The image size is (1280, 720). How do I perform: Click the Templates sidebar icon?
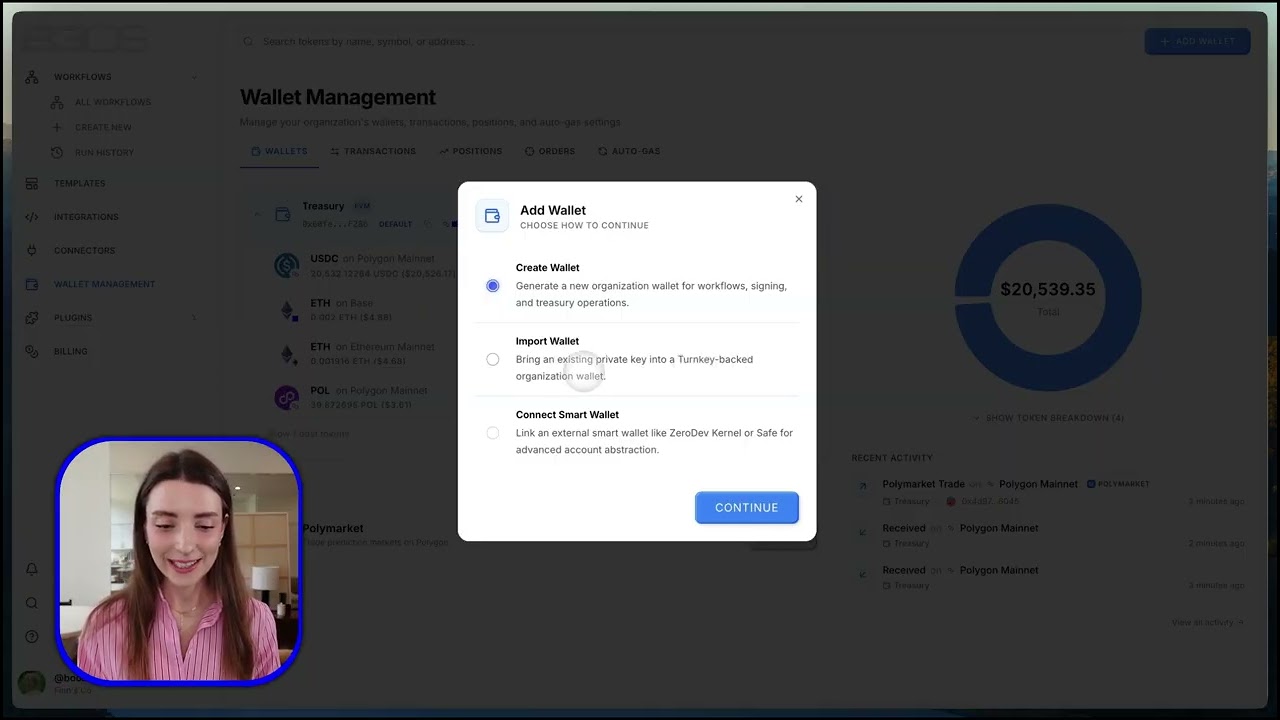click(32, 183)
